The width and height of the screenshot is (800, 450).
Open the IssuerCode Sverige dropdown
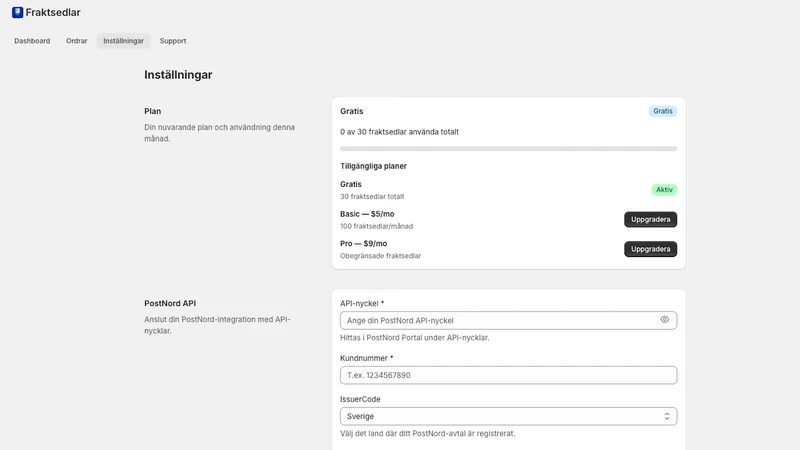(508, 416)
